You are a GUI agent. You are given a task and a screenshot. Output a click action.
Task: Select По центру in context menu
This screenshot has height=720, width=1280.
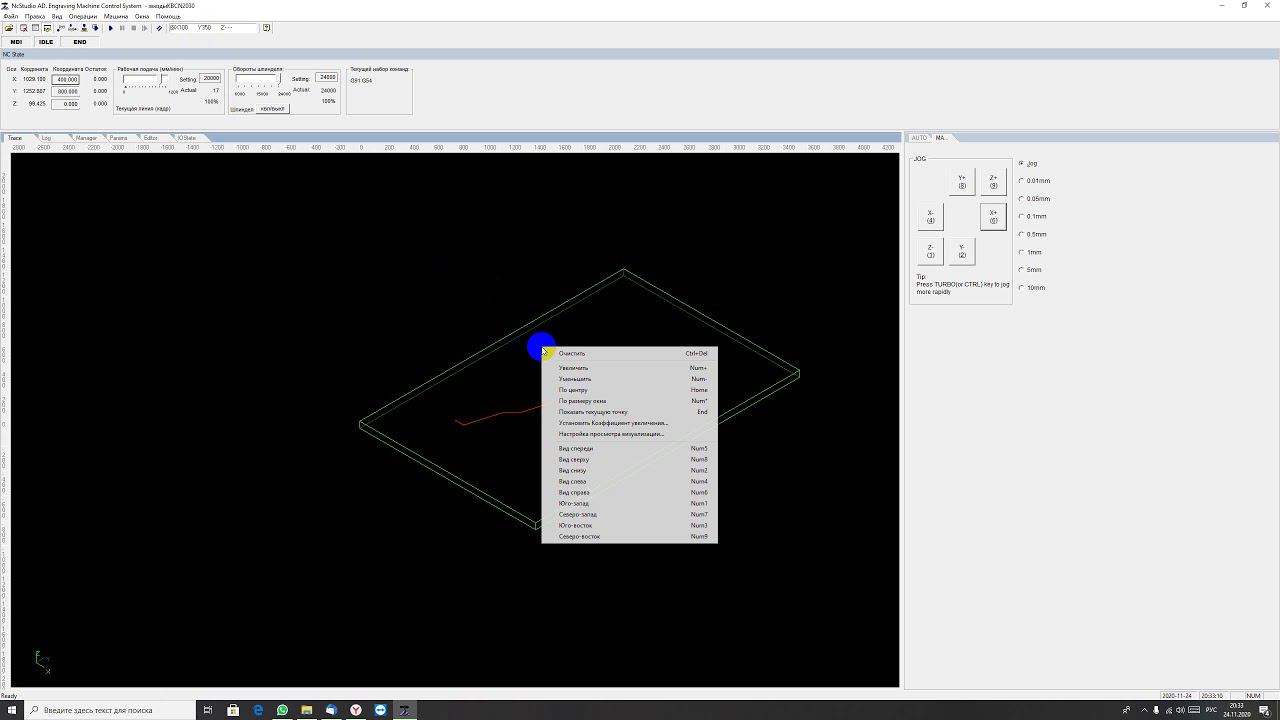click(x=629, y=390)
